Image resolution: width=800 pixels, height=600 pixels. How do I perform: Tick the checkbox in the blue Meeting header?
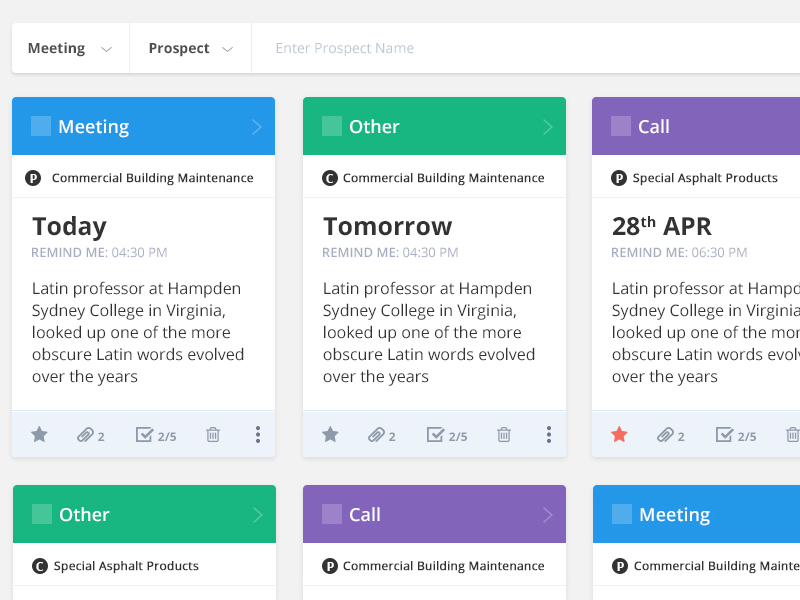[41, 126]
